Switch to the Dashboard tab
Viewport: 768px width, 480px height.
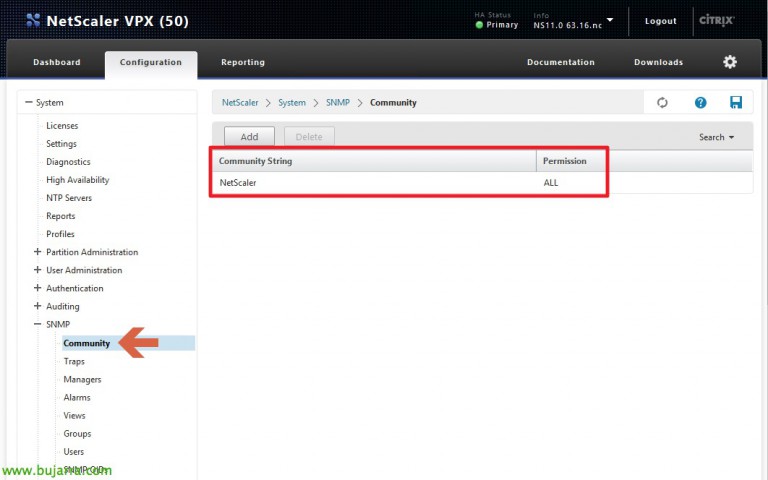[x=57, y=62]
